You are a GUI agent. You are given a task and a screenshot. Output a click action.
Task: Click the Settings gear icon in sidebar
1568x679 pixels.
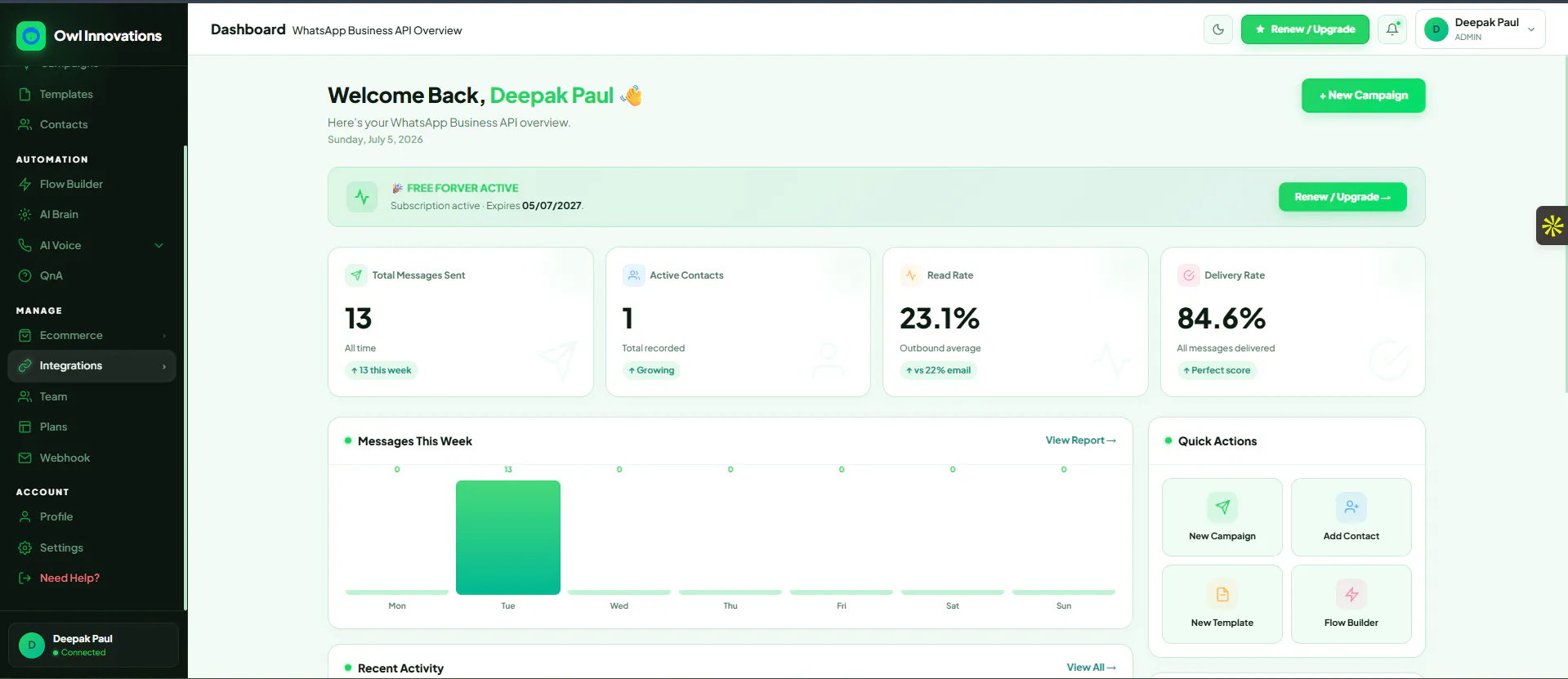(x=25, y=547)
